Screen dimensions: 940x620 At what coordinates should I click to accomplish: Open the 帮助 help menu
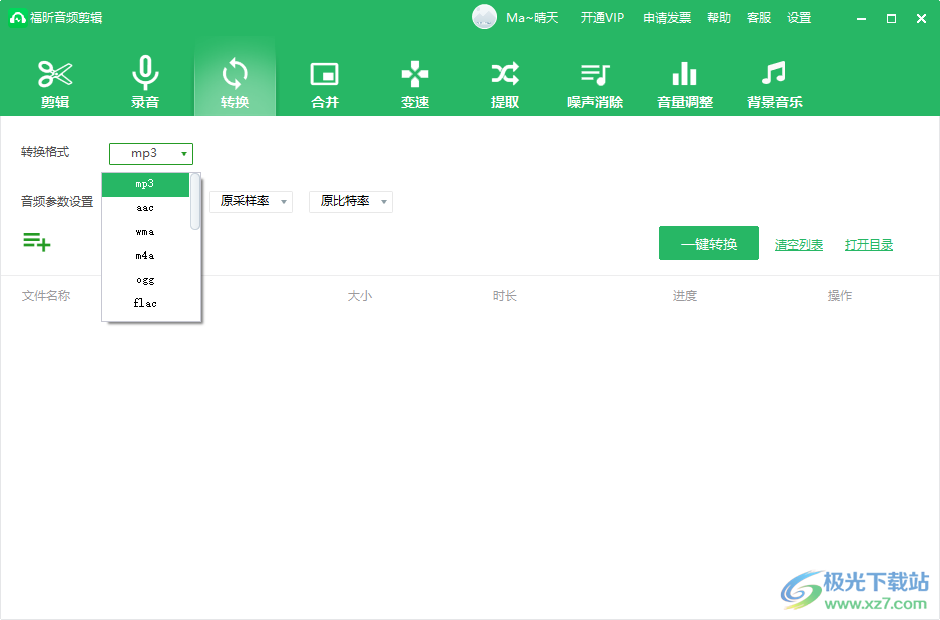[x=719, y=18]
